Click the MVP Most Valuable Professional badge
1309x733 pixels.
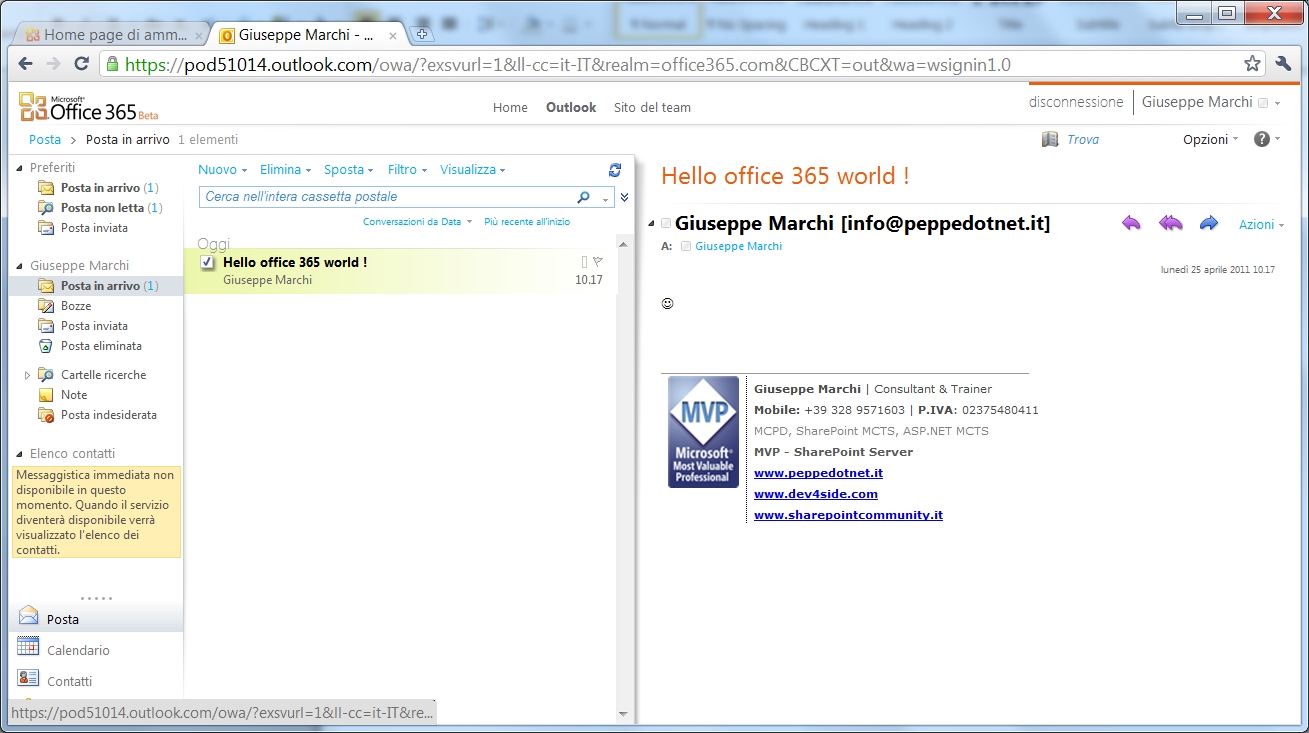pos(703,432)
